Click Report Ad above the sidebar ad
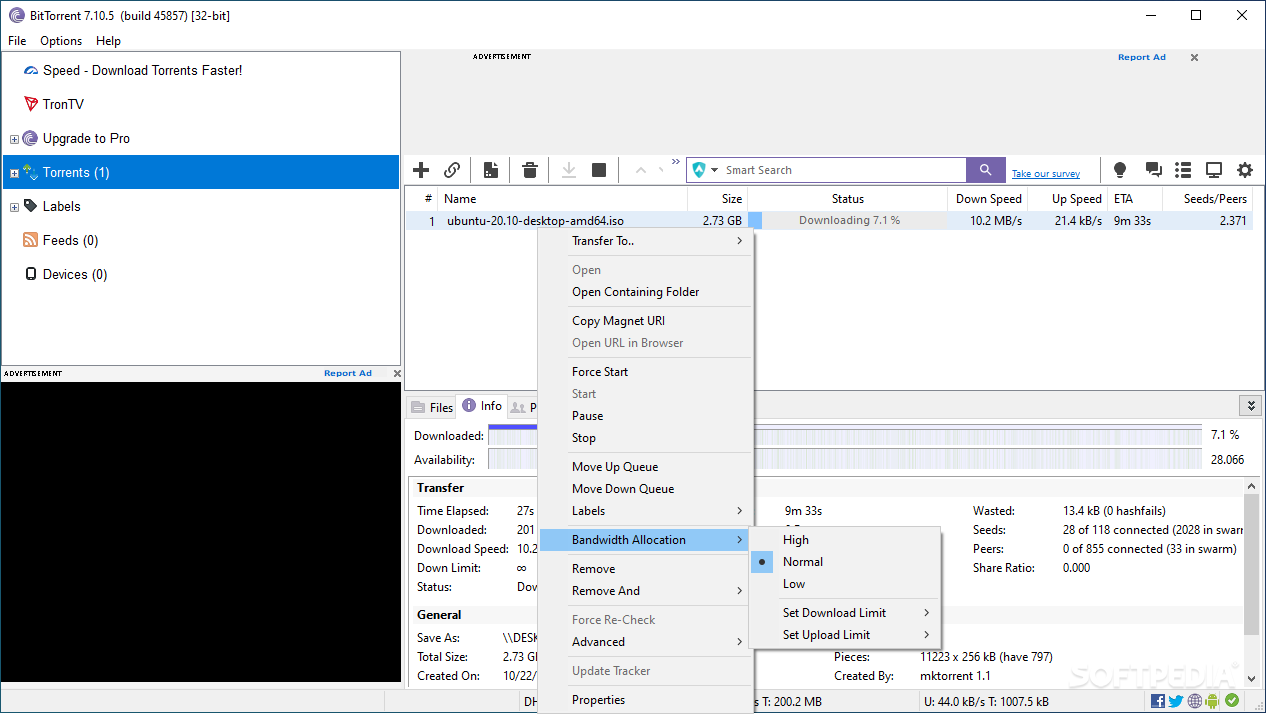Viewport: 1266px width, 714px height. 348,373
